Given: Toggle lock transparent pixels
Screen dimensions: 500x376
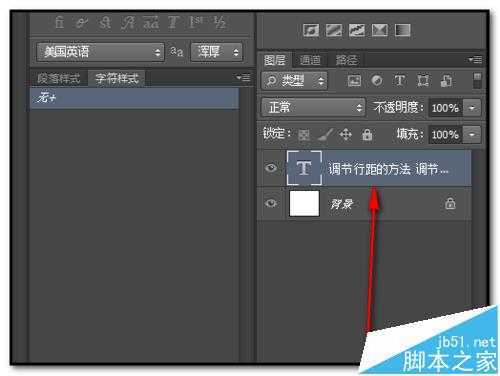Looking at the screenshot, I should pyautogui.click(x=304, y=135).
